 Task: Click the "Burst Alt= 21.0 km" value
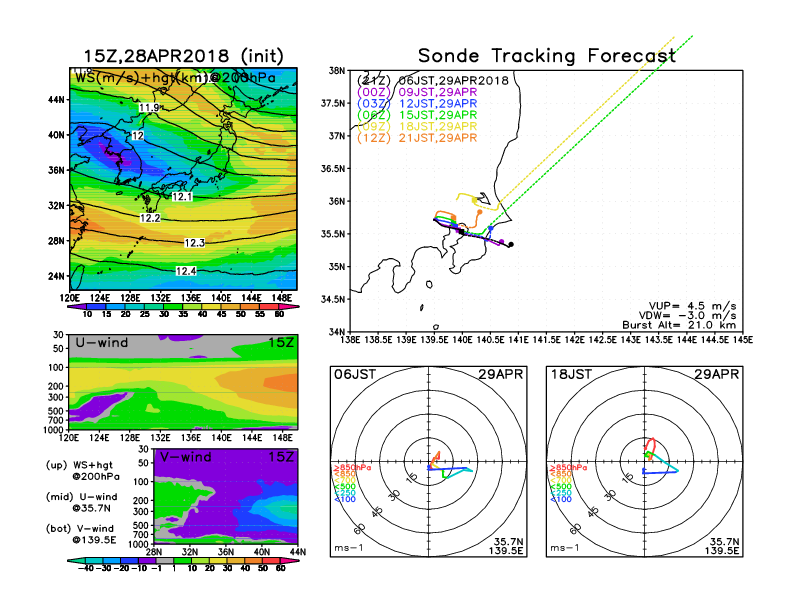tap(679, 325)
